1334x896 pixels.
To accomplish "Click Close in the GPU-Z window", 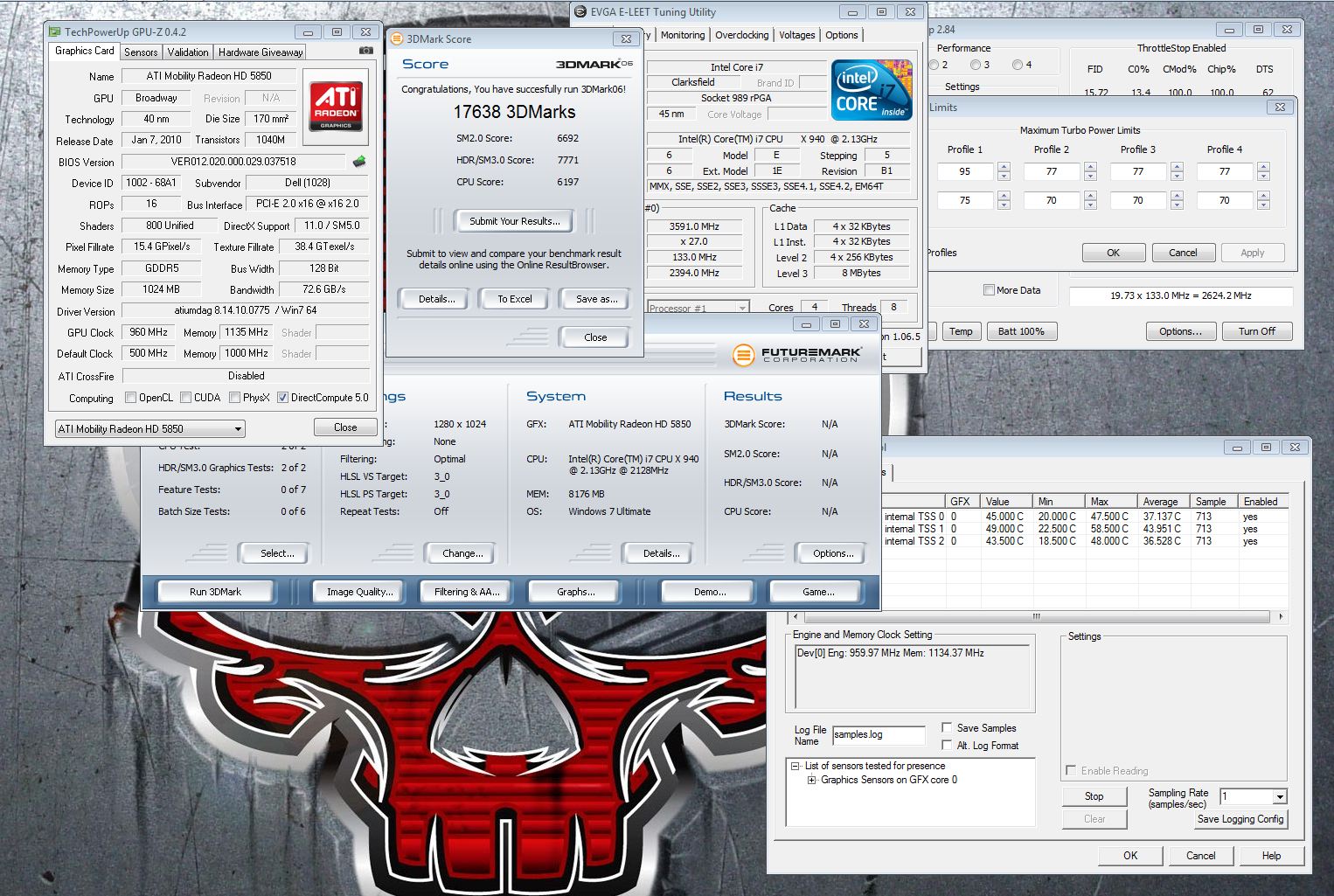I will click(345, 427).
